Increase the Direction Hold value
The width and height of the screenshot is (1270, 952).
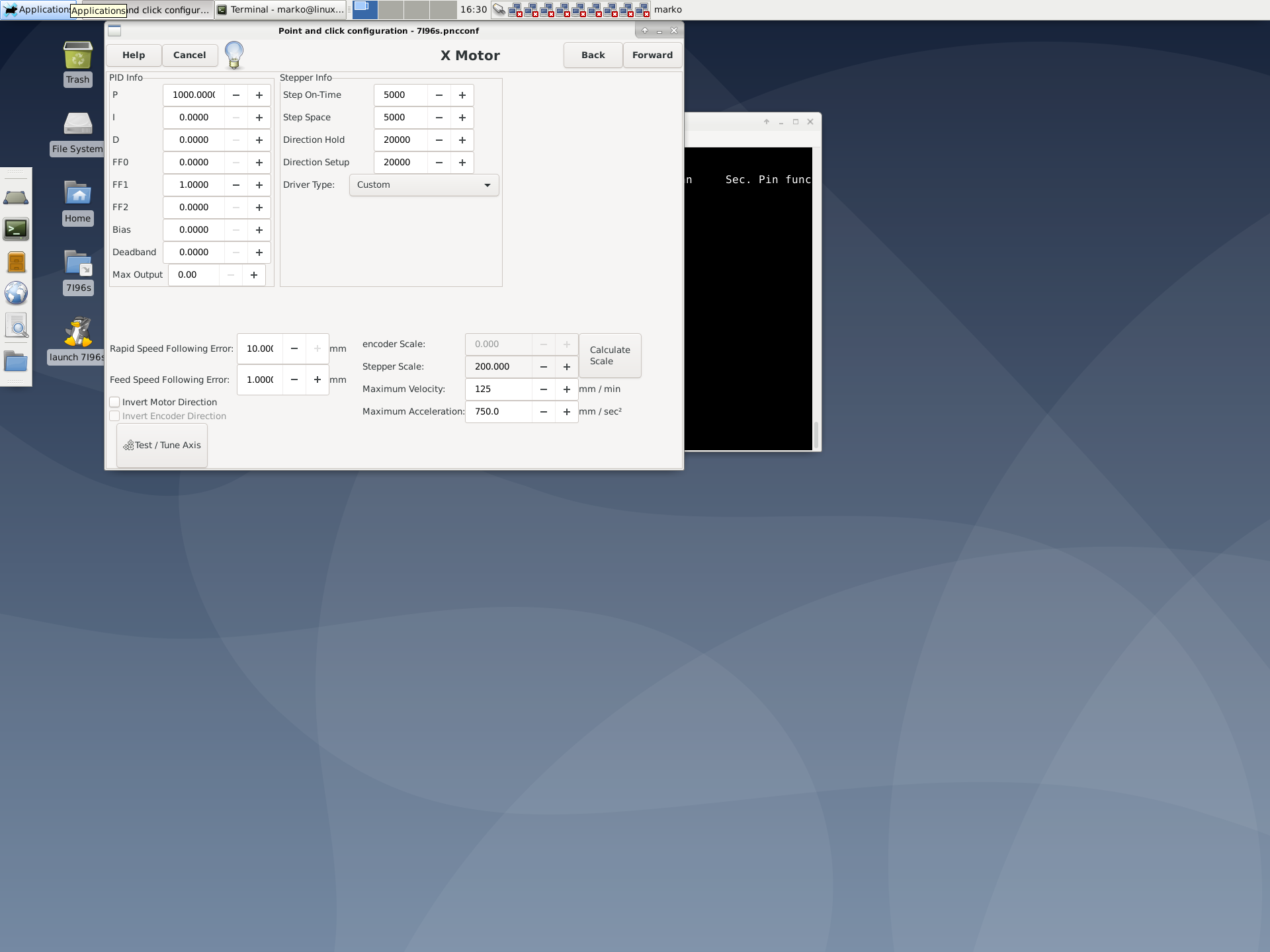coord(462,140)
